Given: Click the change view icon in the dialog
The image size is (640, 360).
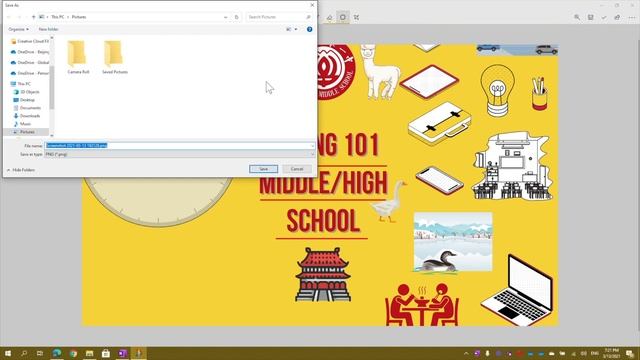Looking at the screenshot, I should coord(289,29).
